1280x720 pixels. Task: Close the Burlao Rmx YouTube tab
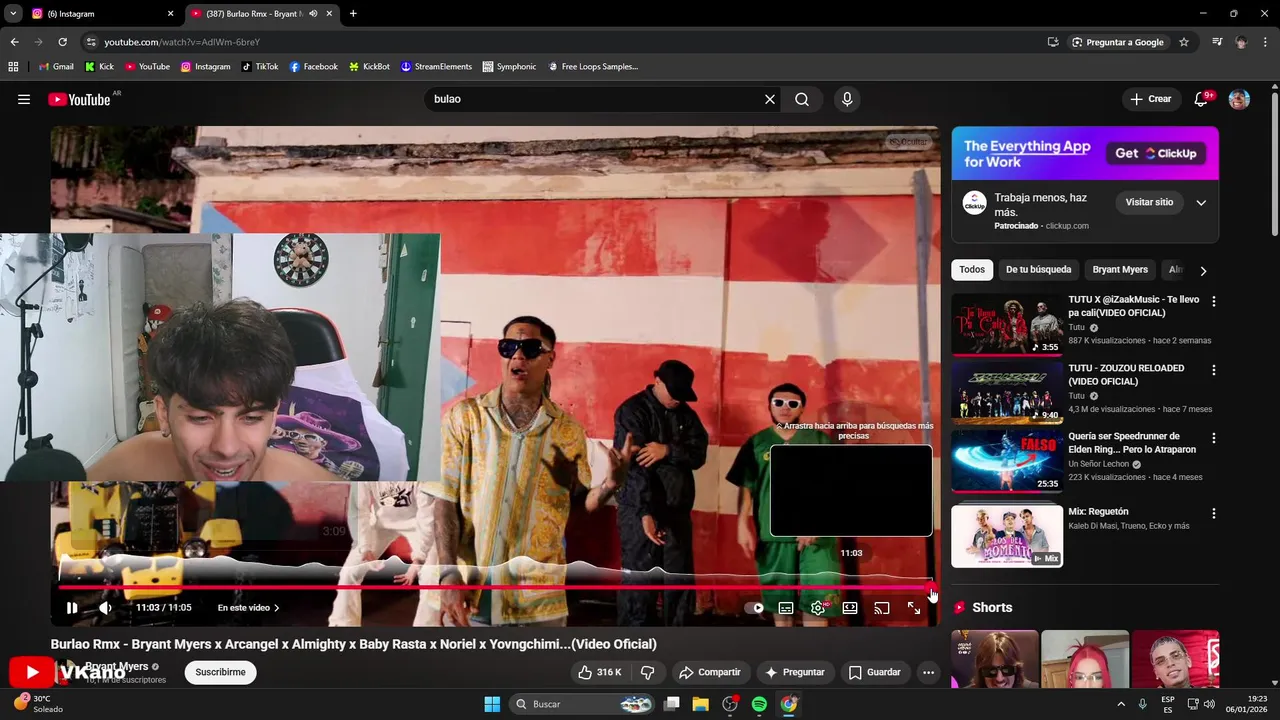coord(329,14)
